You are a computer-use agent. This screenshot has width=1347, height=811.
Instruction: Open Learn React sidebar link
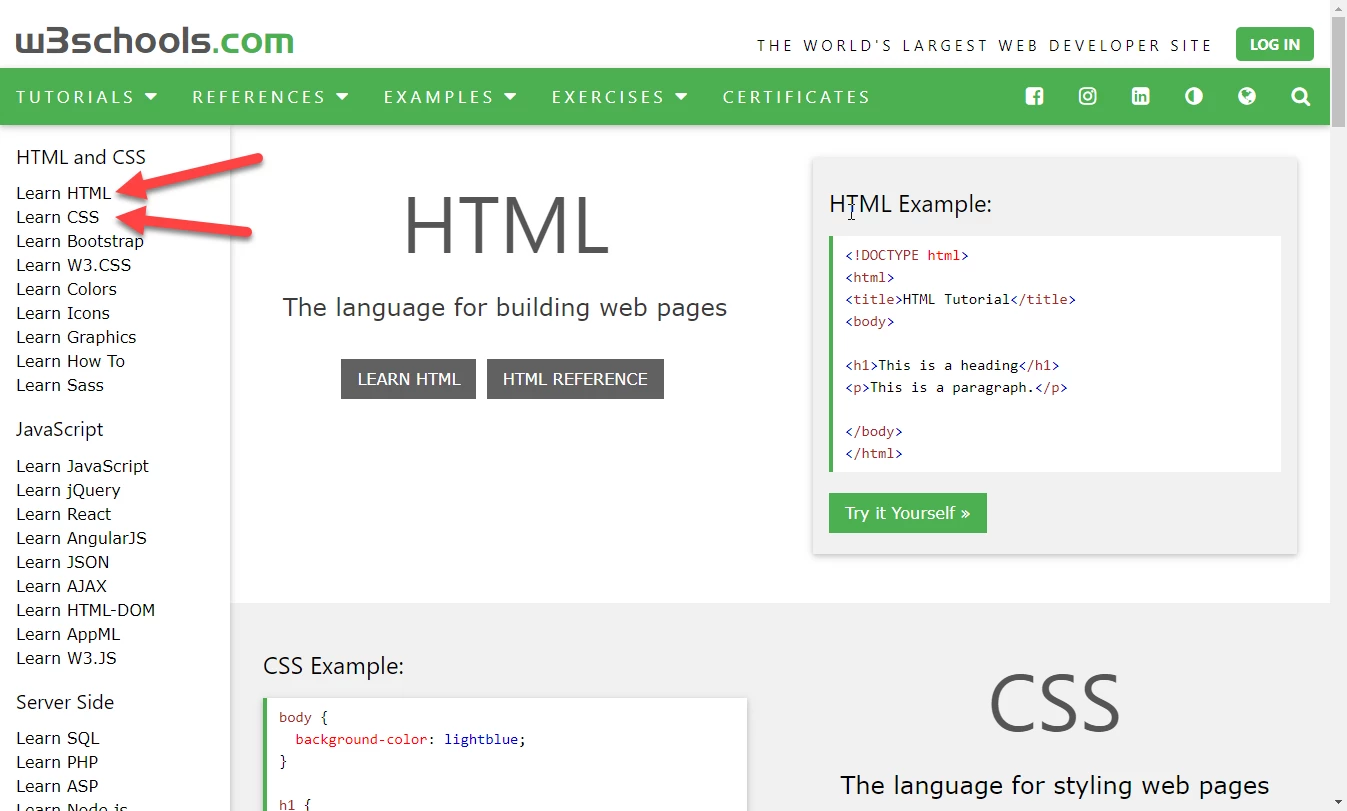[x=64, y=514]
